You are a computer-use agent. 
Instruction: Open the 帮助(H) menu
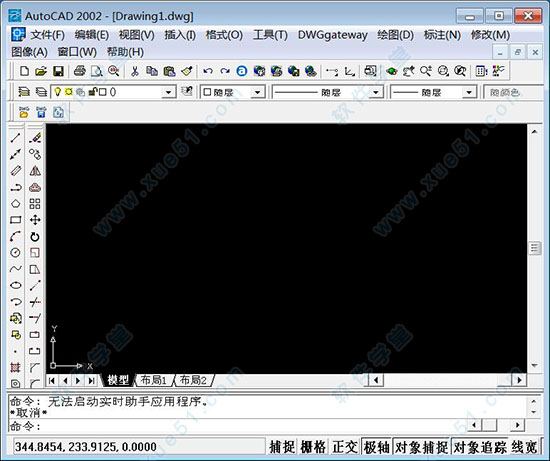pos(125,52)
